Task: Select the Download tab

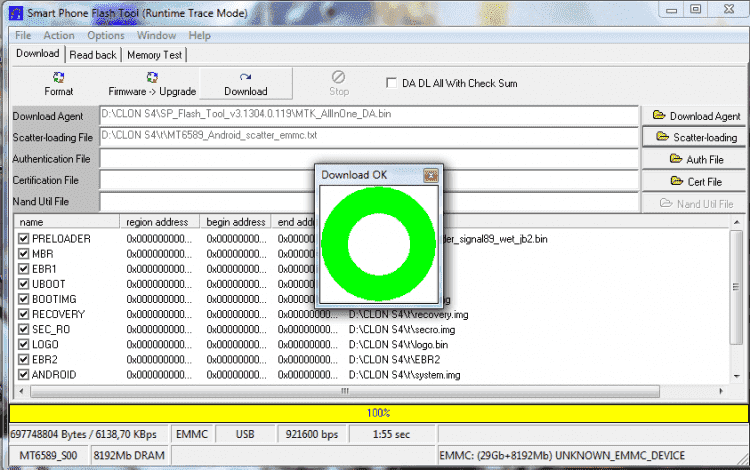Action: pyautogui.click(x=37, y=54)
